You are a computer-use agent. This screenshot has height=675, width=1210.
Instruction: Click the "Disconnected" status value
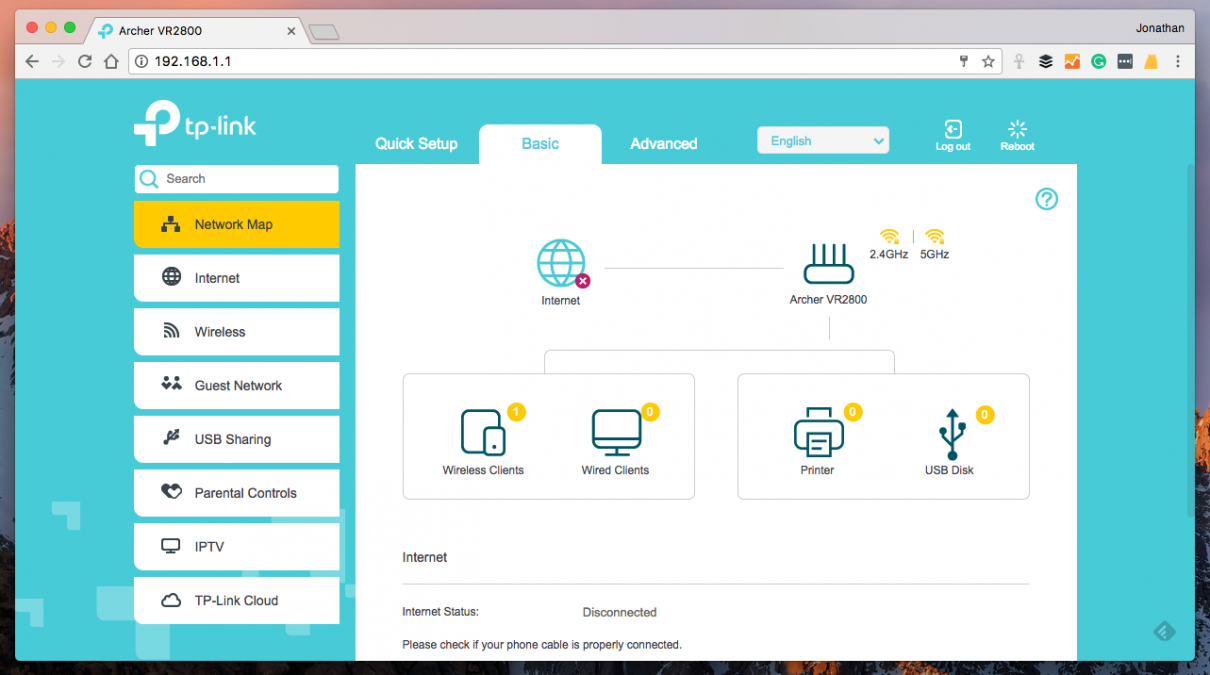pyautogui.click(x=620, y=612)
